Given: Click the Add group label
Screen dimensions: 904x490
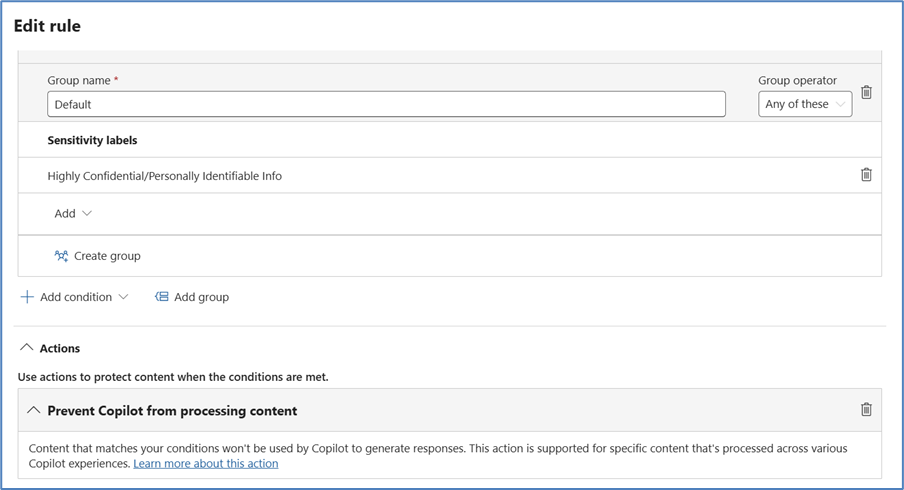Looking at the screenshot, I should tap(201, 297).
